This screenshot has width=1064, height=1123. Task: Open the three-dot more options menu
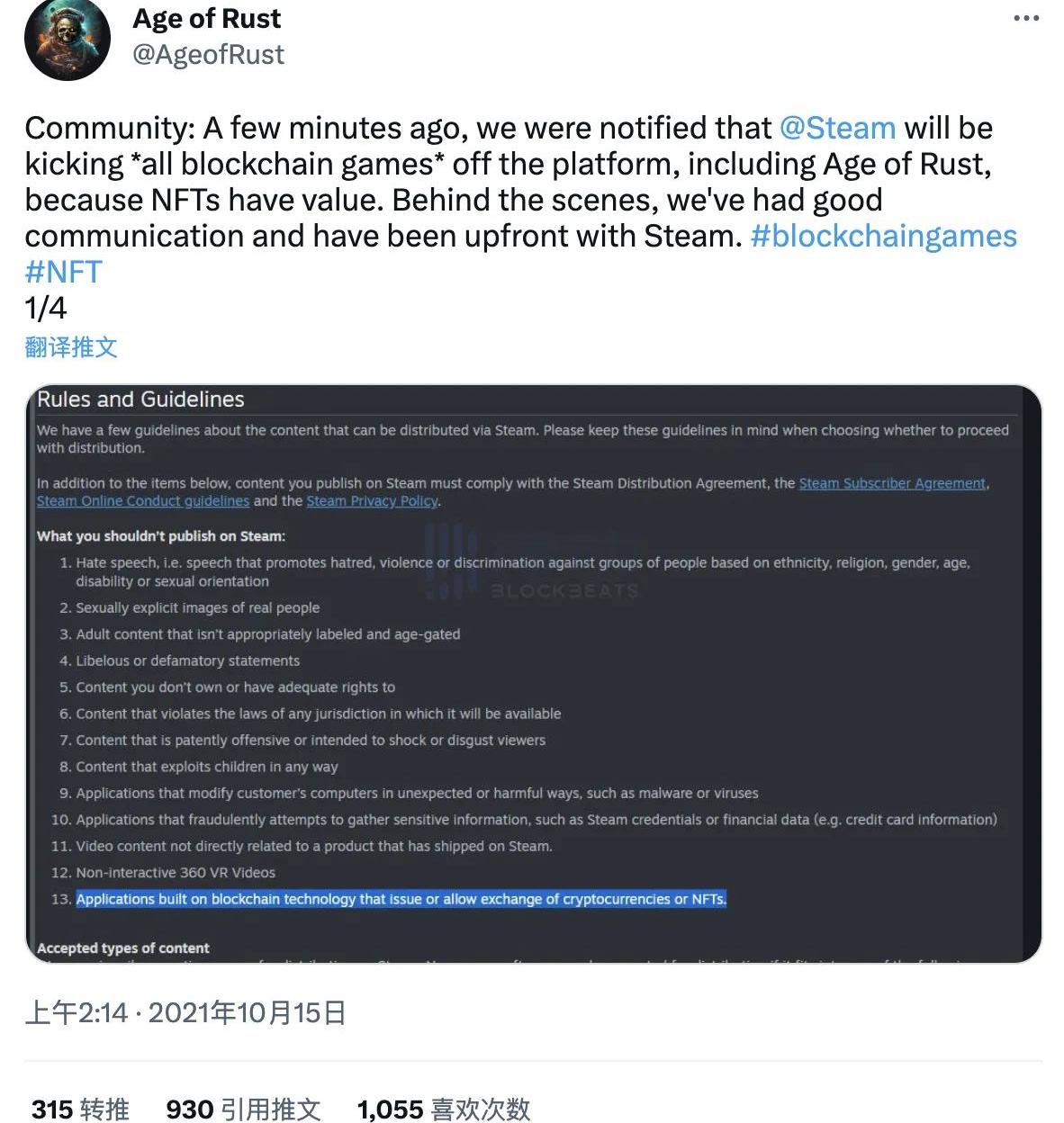[x=1026, y=19]
